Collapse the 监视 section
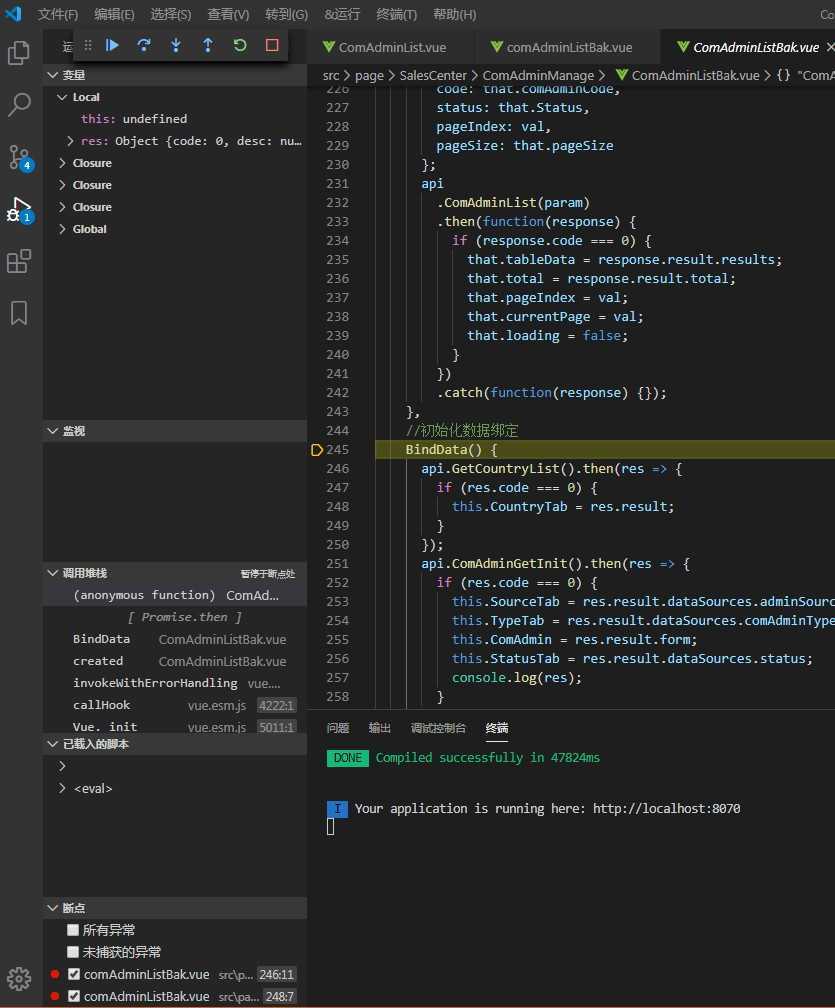 pos(53,431)
